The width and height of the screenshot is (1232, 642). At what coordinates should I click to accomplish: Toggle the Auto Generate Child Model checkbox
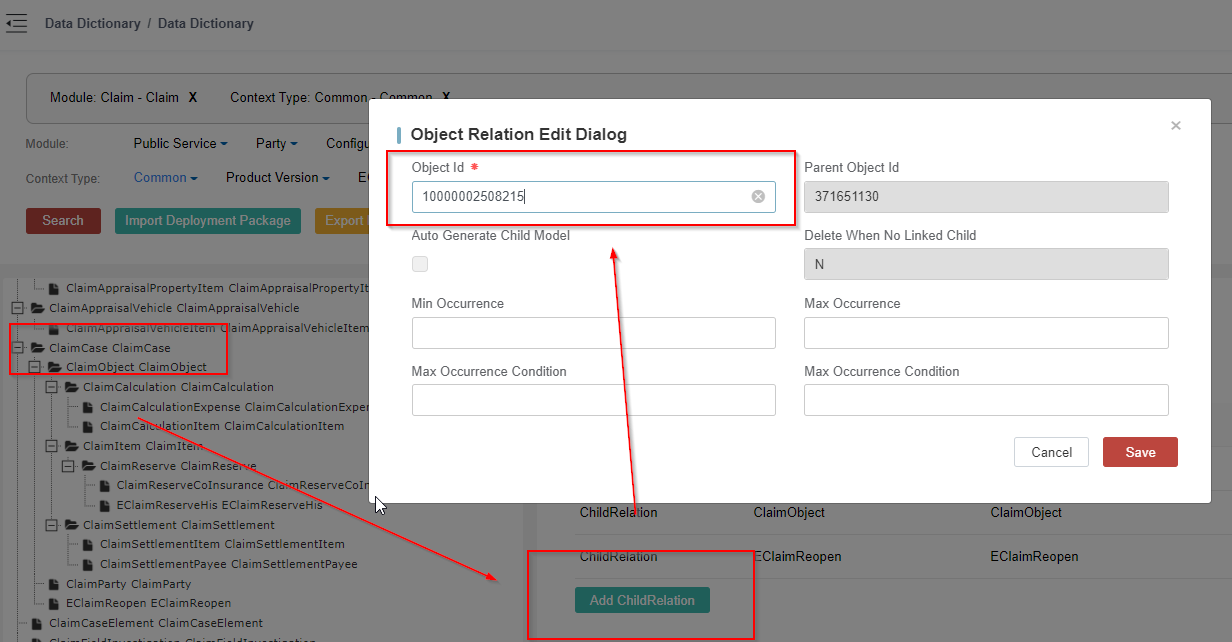(420, 264)
